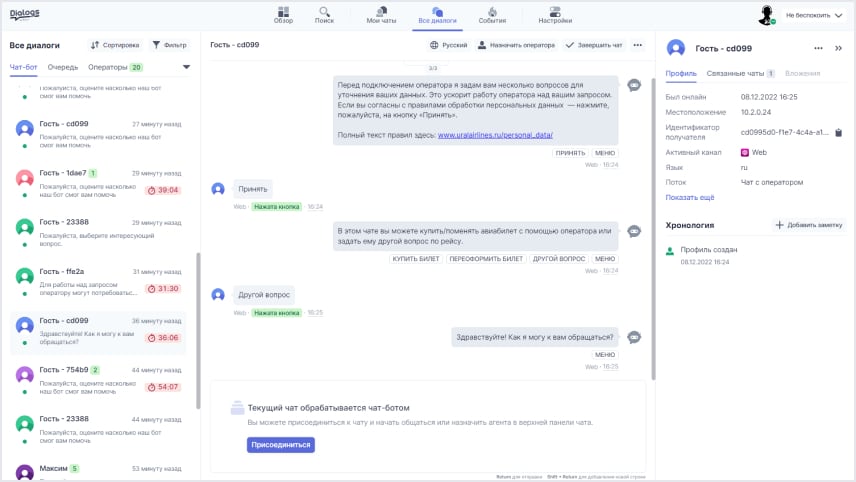Screen dimensions: 856x482
Task: Open chat Гость - 1dae7
Action: 98,183
